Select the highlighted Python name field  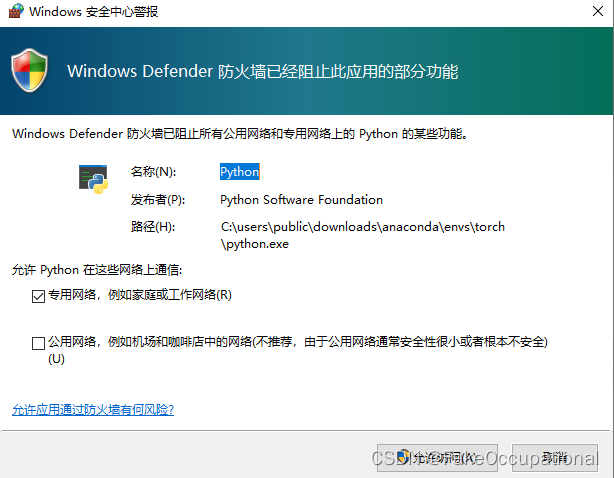tap(240, 172)
